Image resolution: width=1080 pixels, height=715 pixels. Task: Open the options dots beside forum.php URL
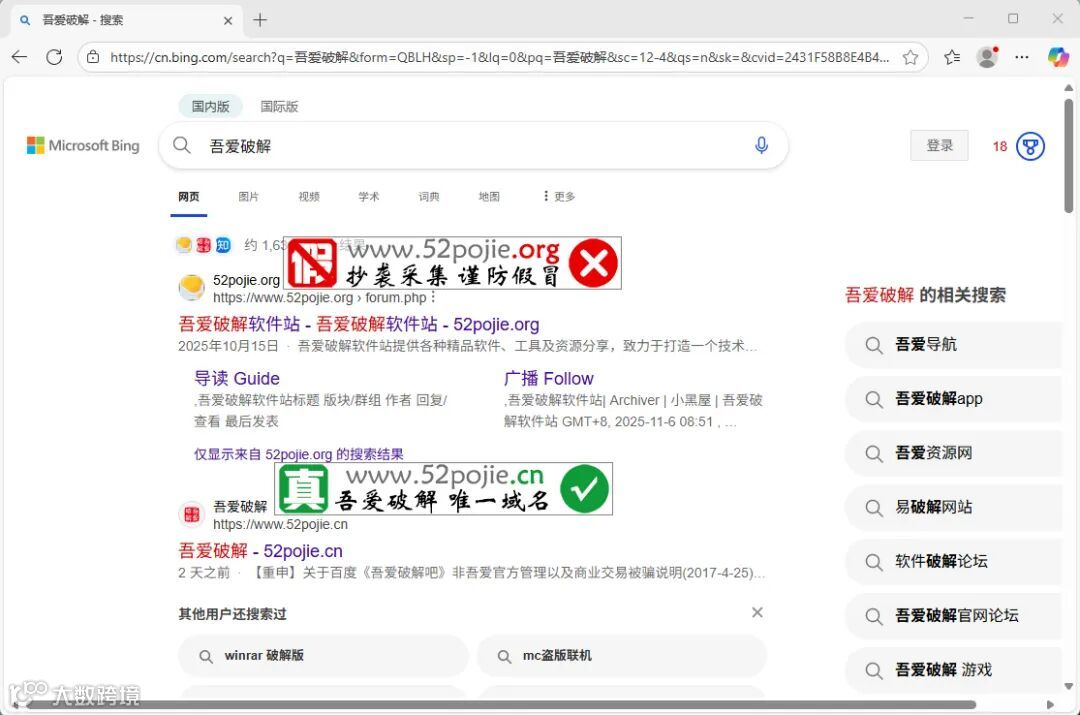(433, 298)
